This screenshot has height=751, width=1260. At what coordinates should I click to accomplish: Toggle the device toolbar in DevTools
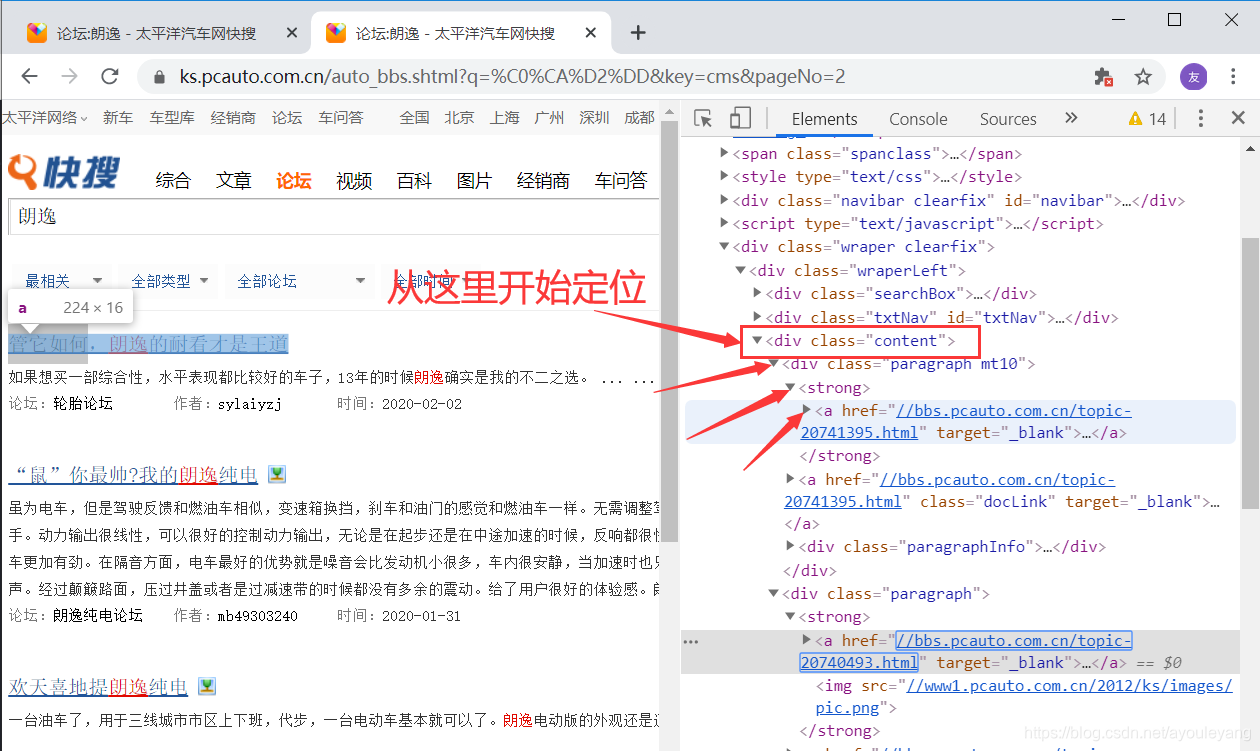click(740, 118)
